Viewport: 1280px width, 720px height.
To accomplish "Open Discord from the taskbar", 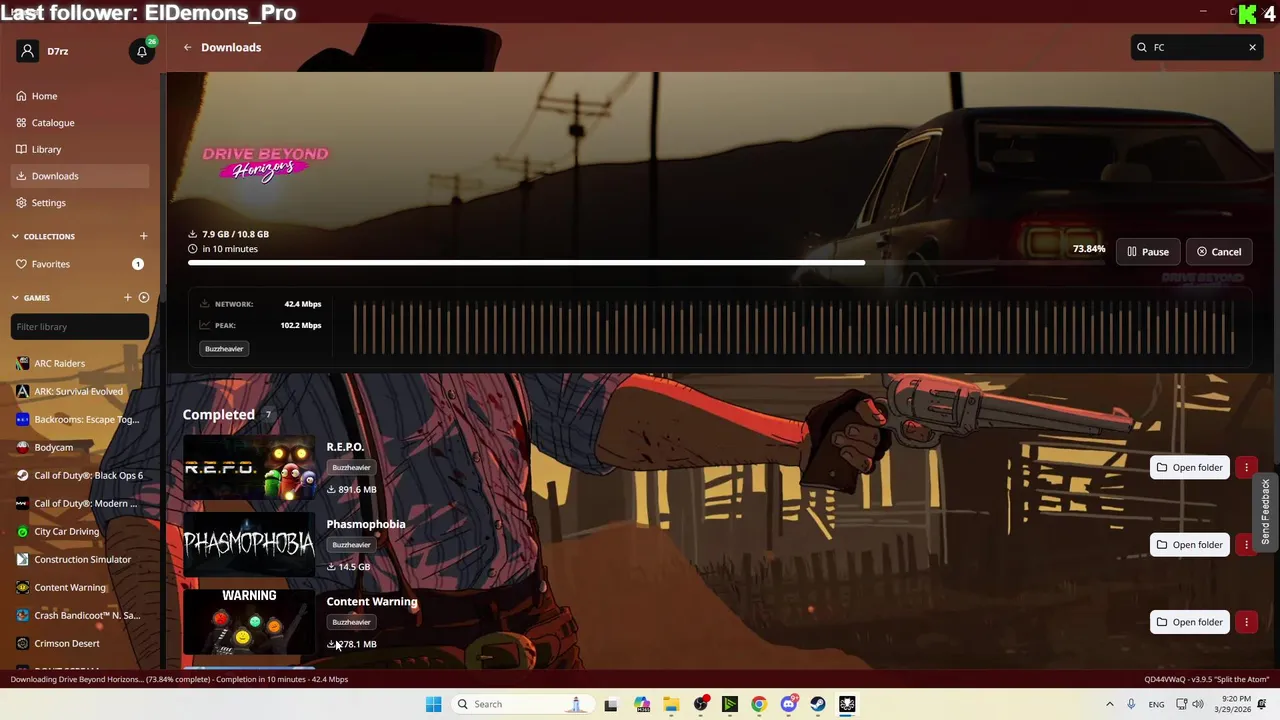I will [x=789, y=704].
